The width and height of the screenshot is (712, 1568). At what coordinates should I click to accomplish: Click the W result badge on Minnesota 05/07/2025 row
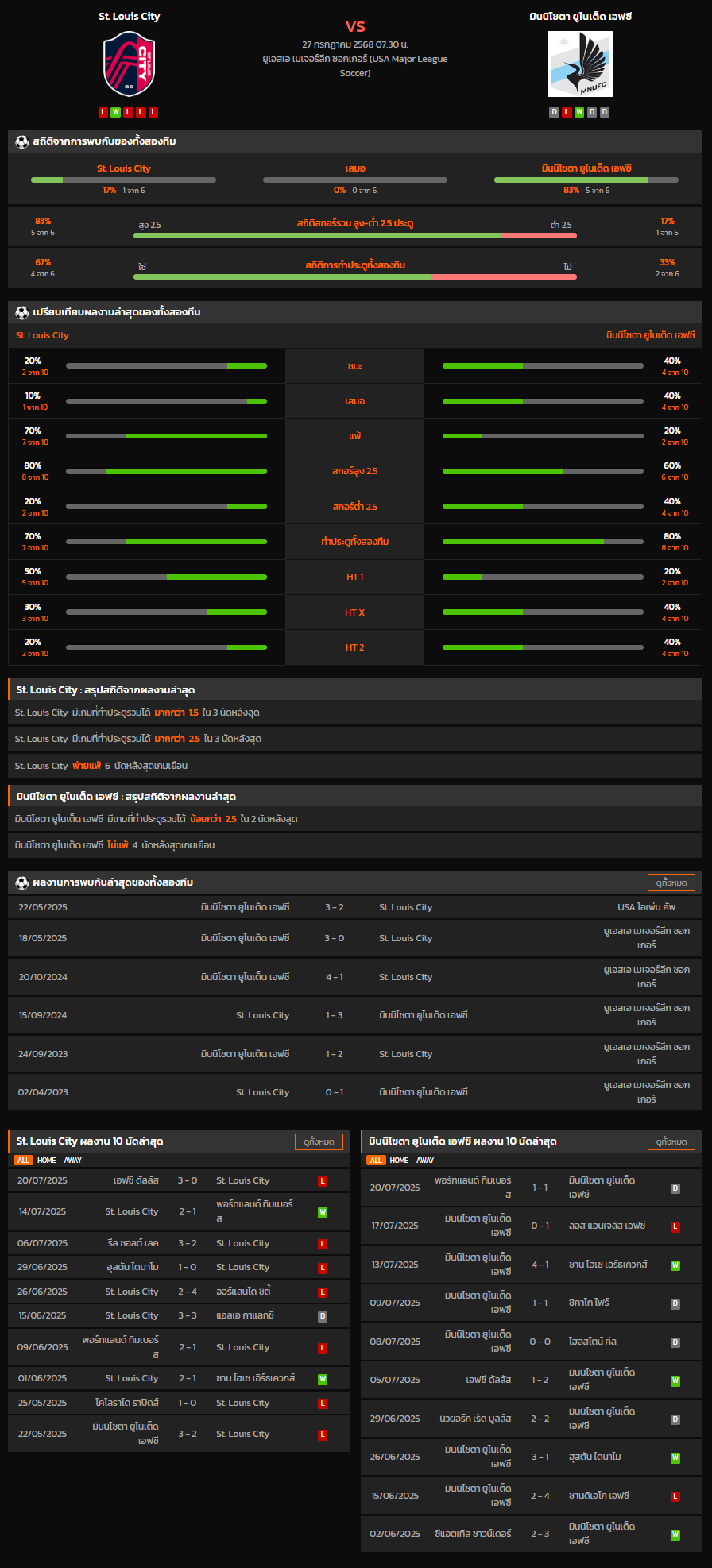675,1381
